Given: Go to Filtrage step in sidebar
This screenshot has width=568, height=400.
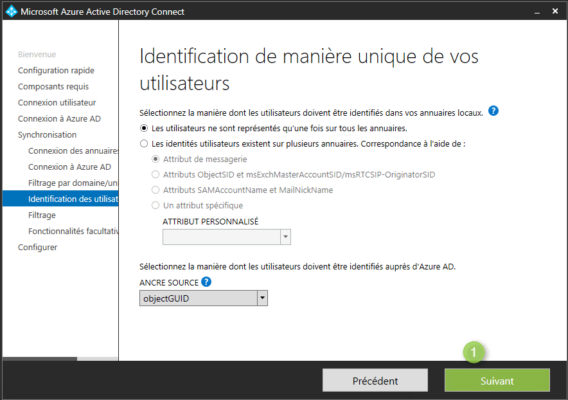Looking at the screenshot, I should (42, 215).
